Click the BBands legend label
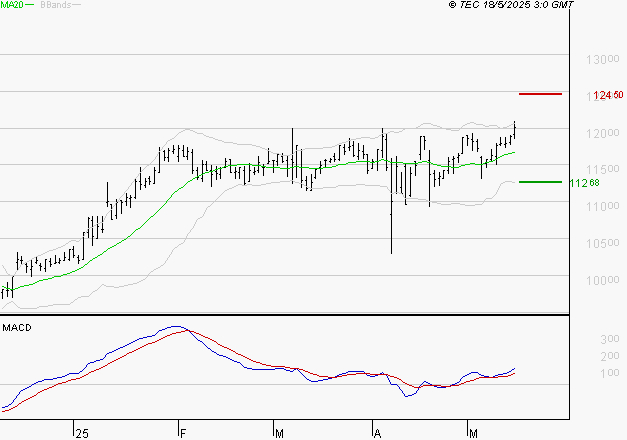The width and height of the screenshot is (627, 440). coord(55,5)
